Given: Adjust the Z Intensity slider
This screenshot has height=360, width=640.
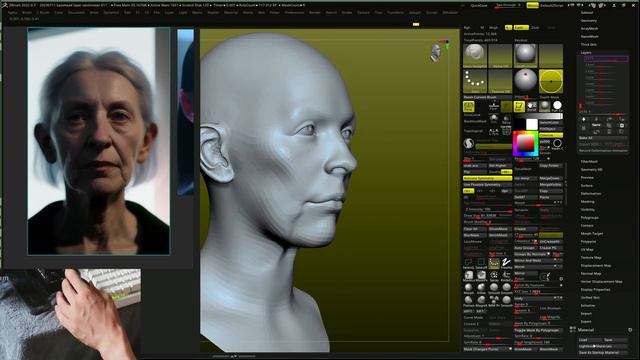Looking at the screenshot, I should pos(487,209).
